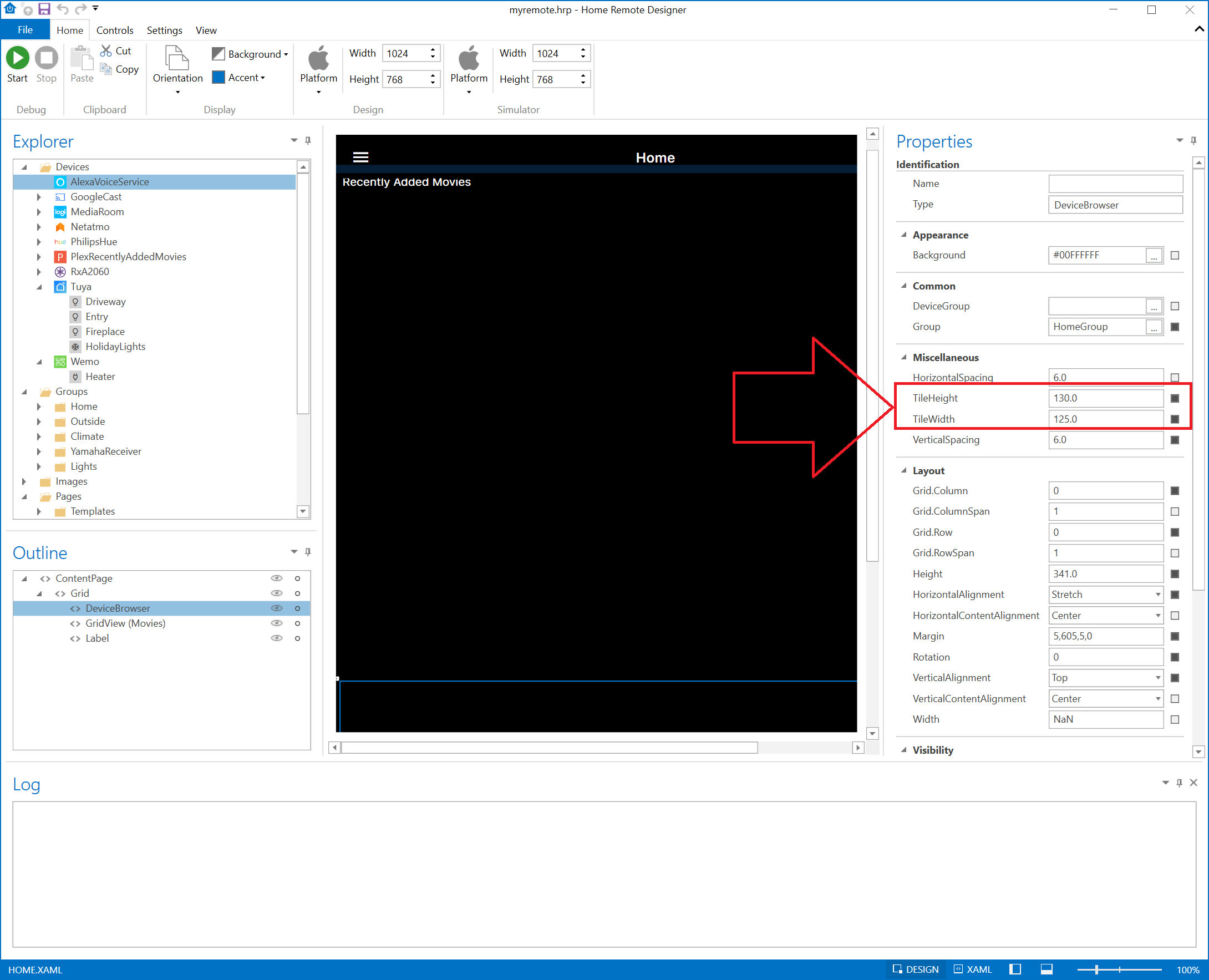Toggle visibility eye for DeviceBrowser
Viewport: 1209px width, 980px height.
(277, 608)
